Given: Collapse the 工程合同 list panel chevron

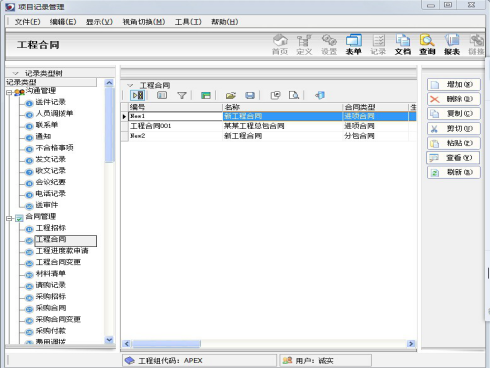Looking at the screenshot, I should (x=130, y=85).
